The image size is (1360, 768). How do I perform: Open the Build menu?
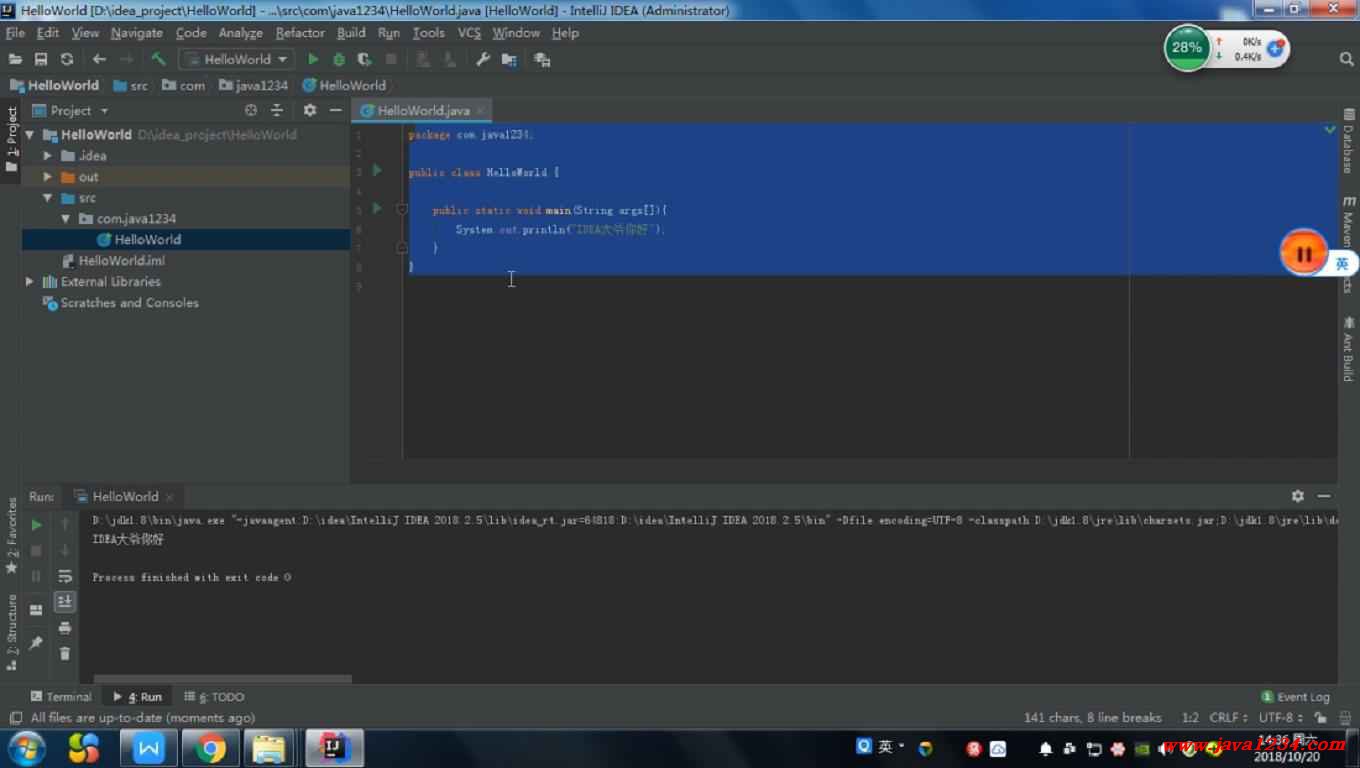click(351, 33)
